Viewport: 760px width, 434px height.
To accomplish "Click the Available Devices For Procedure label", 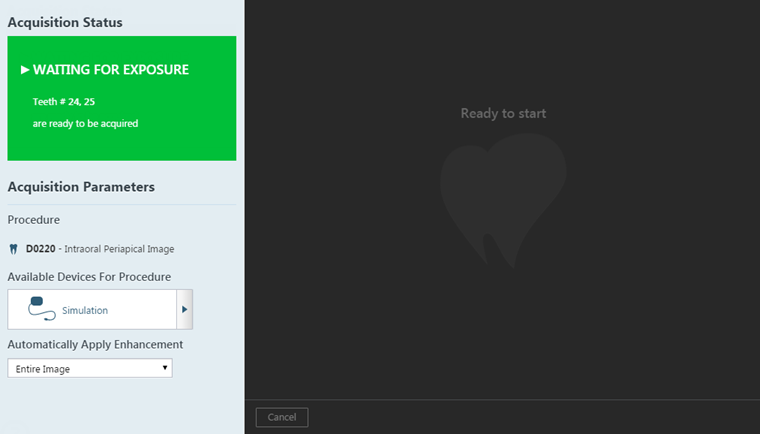I will [89, 277].
